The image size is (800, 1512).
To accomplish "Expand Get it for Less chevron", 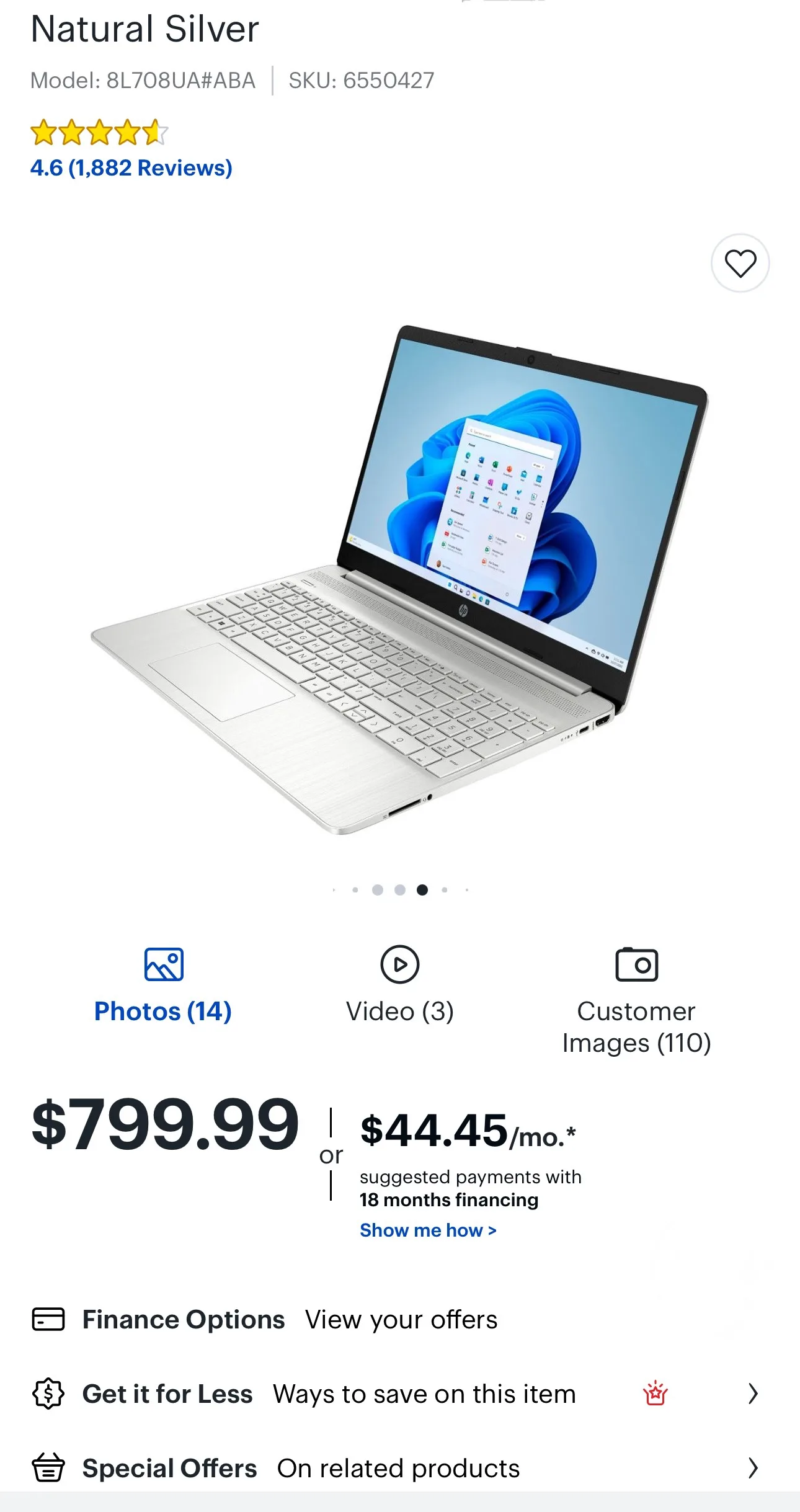I will click(753, 1394).
